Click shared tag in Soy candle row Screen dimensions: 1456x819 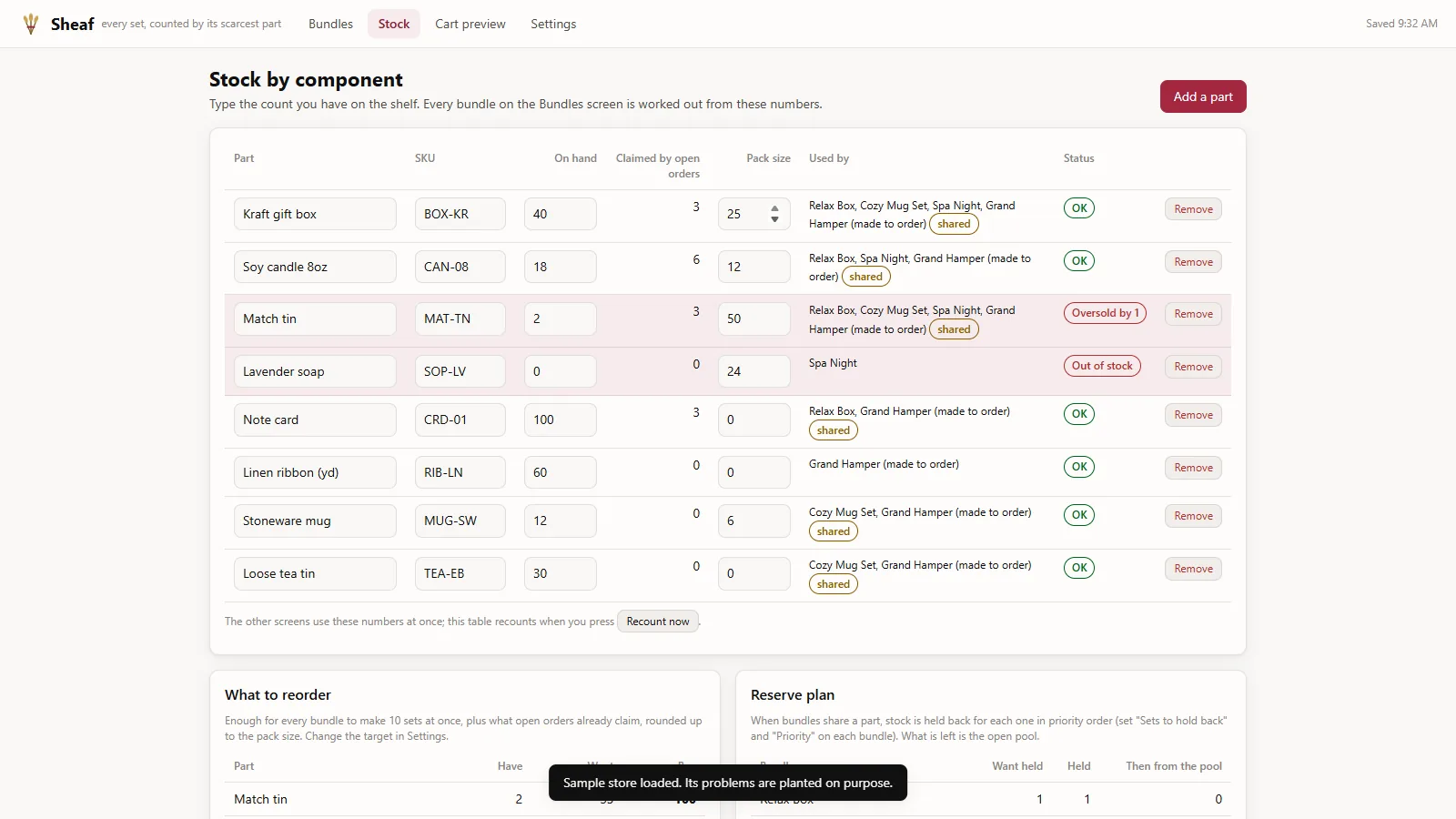click(x=866, y=277)
